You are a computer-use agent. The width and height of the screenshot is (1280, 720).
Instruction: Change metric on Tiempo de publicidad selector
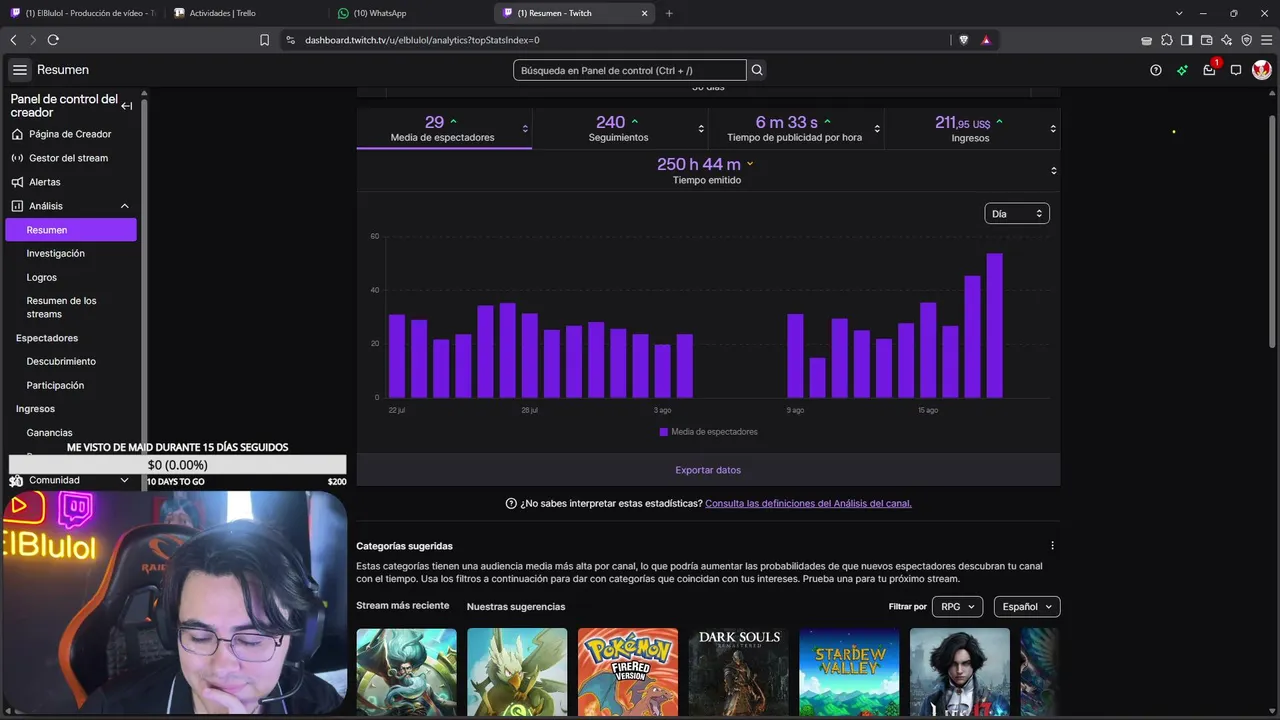pyautogui.click(x=877, y=129)
